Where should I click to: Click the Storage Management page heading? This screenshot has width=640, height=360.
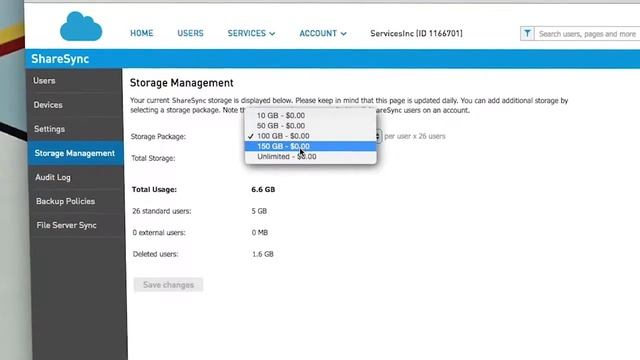182,83
